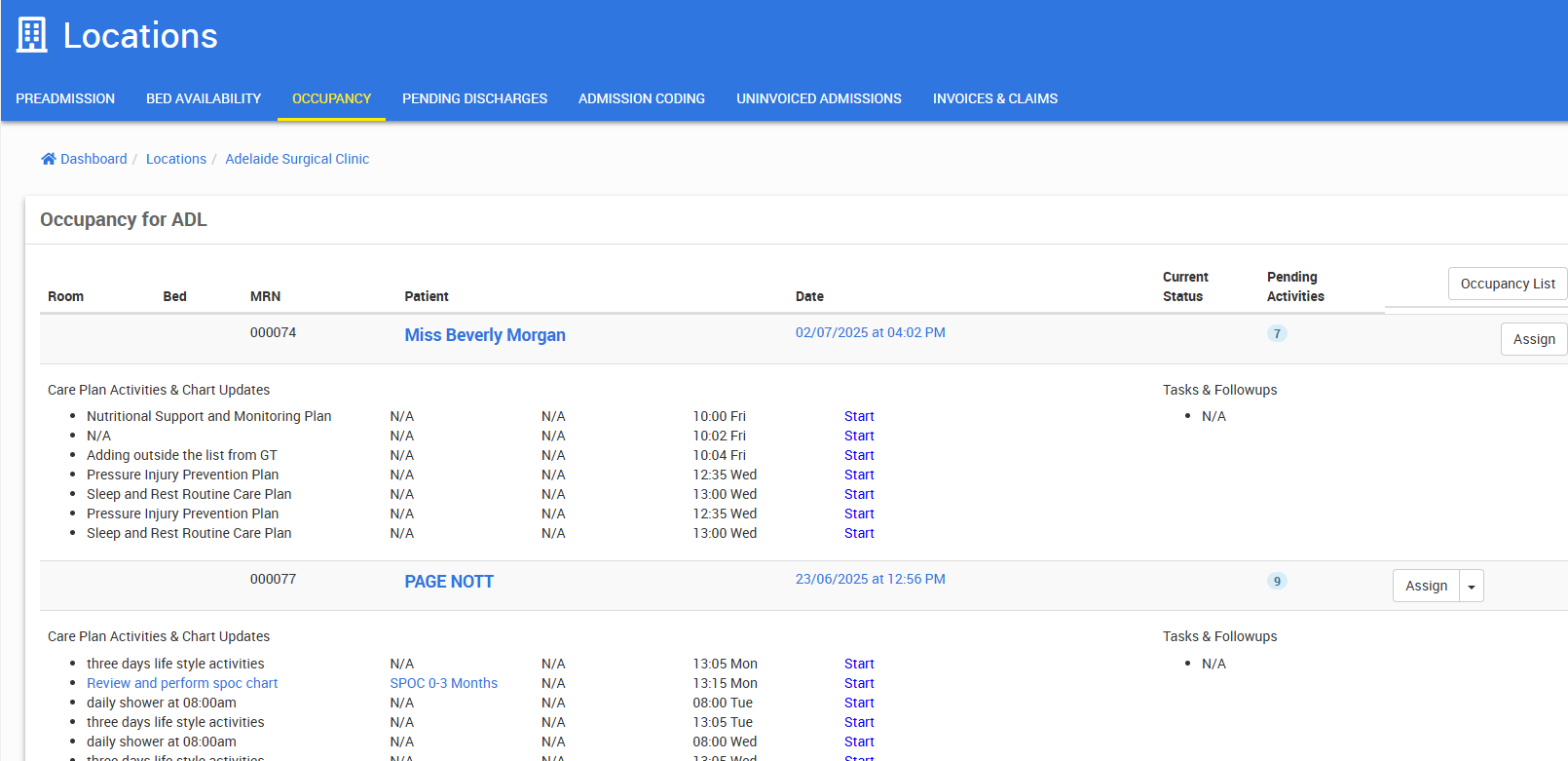Viewport: 1568px width, 761px height.
Task: Assign a bed to Miss Beverly Morgan
Action: tap(1533, 339)
